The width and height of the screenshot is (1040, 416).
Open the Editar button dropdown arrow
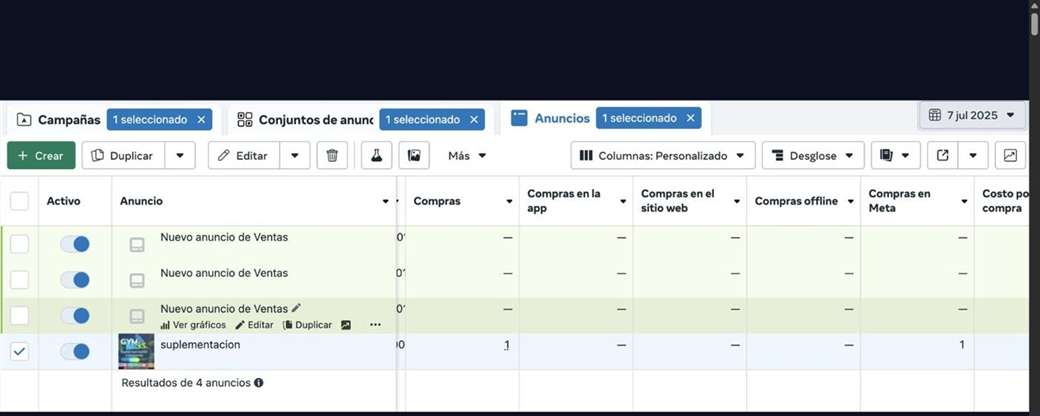pos(295,155)
